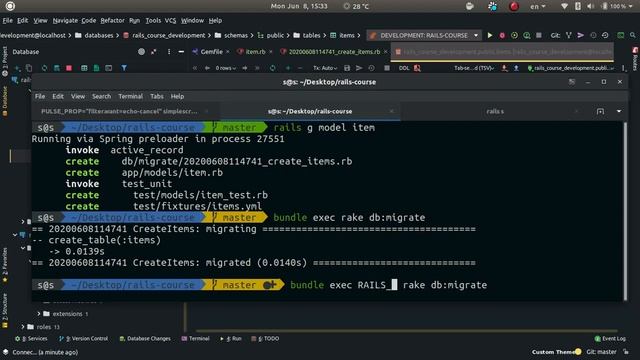This screenshot has height=360, width=640.
Task: Import data with the blue upload icon
Action: [516, 68]
